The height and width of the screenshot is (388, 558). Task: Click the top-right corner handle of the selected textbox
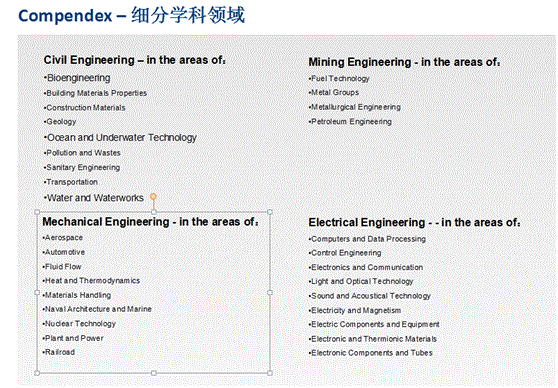[270, 212]
